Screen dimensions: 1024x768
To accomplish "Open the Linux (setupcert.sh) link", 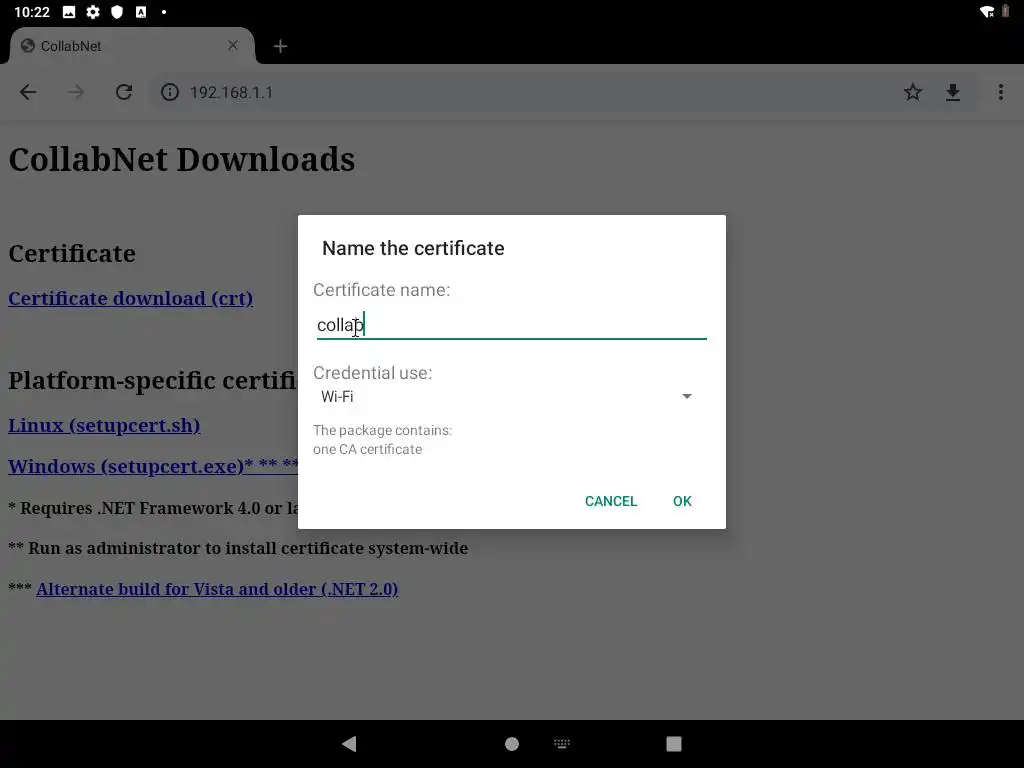I will tap(104, 425).
